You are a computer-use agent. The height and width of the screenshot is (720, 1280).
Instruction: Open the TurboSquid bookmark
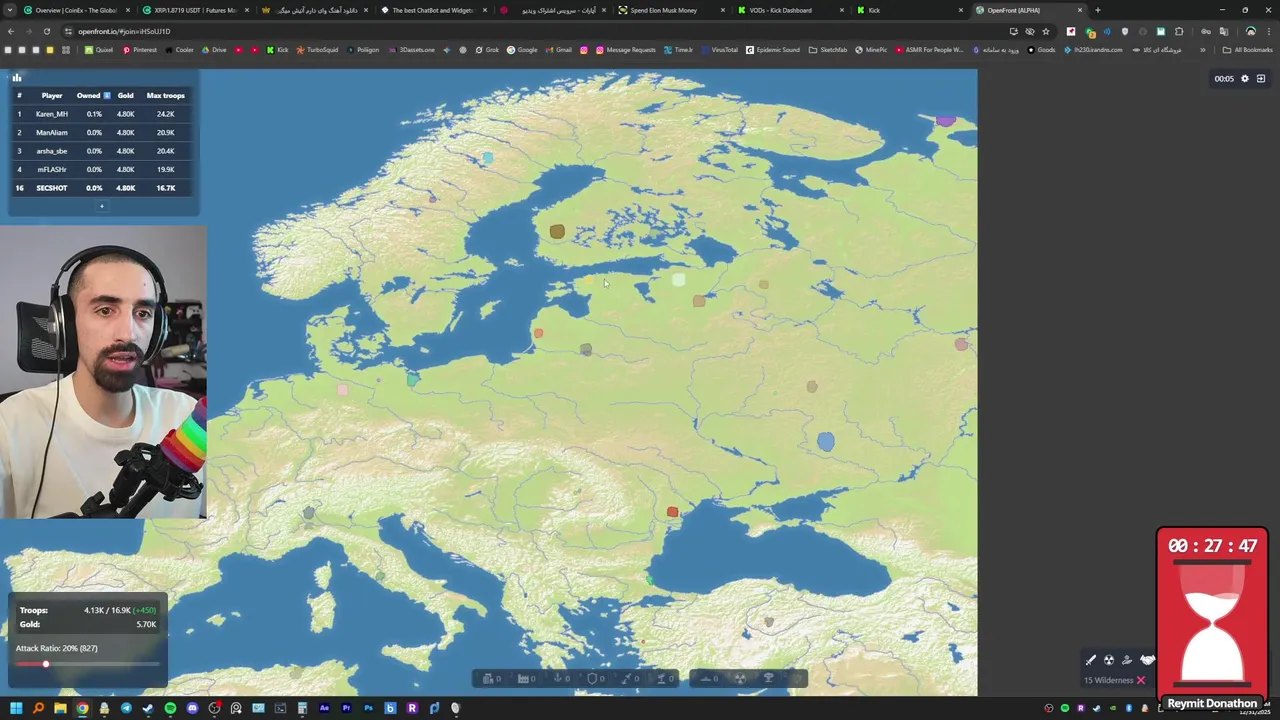[318, 50]
